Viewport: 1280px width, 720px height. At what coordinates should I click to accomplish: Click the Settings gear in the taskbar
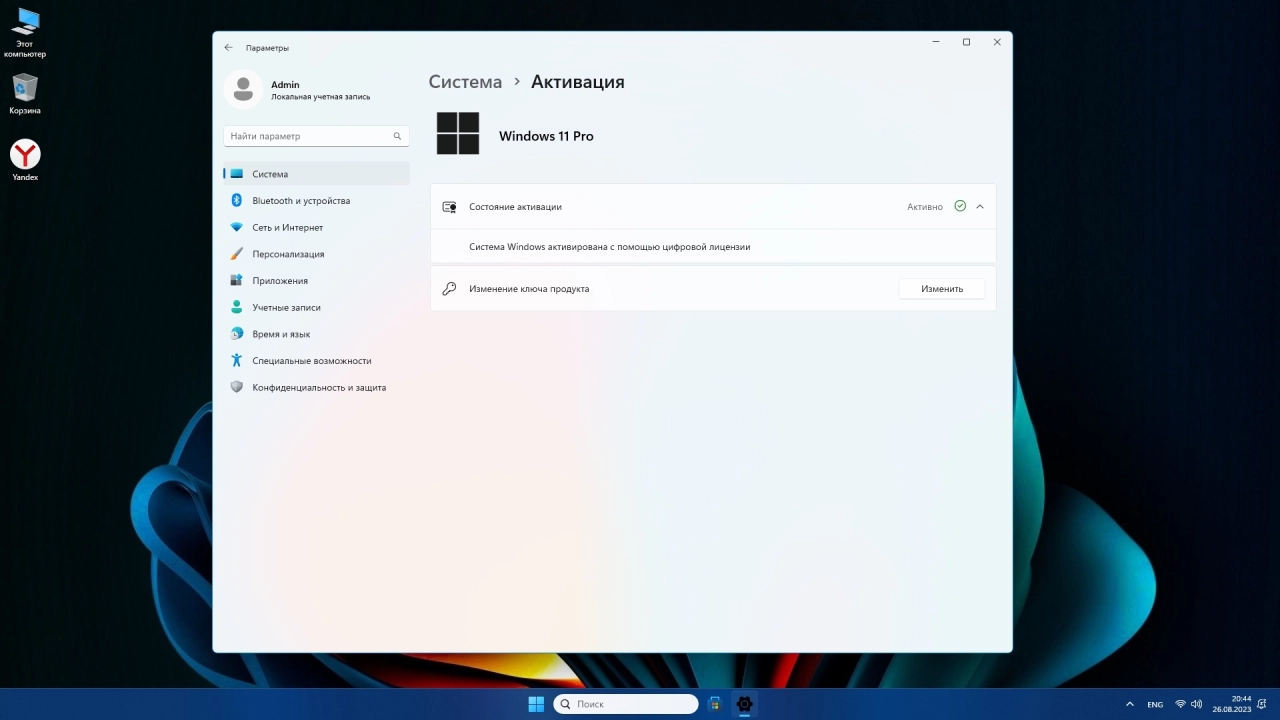[x=744, y=704]
